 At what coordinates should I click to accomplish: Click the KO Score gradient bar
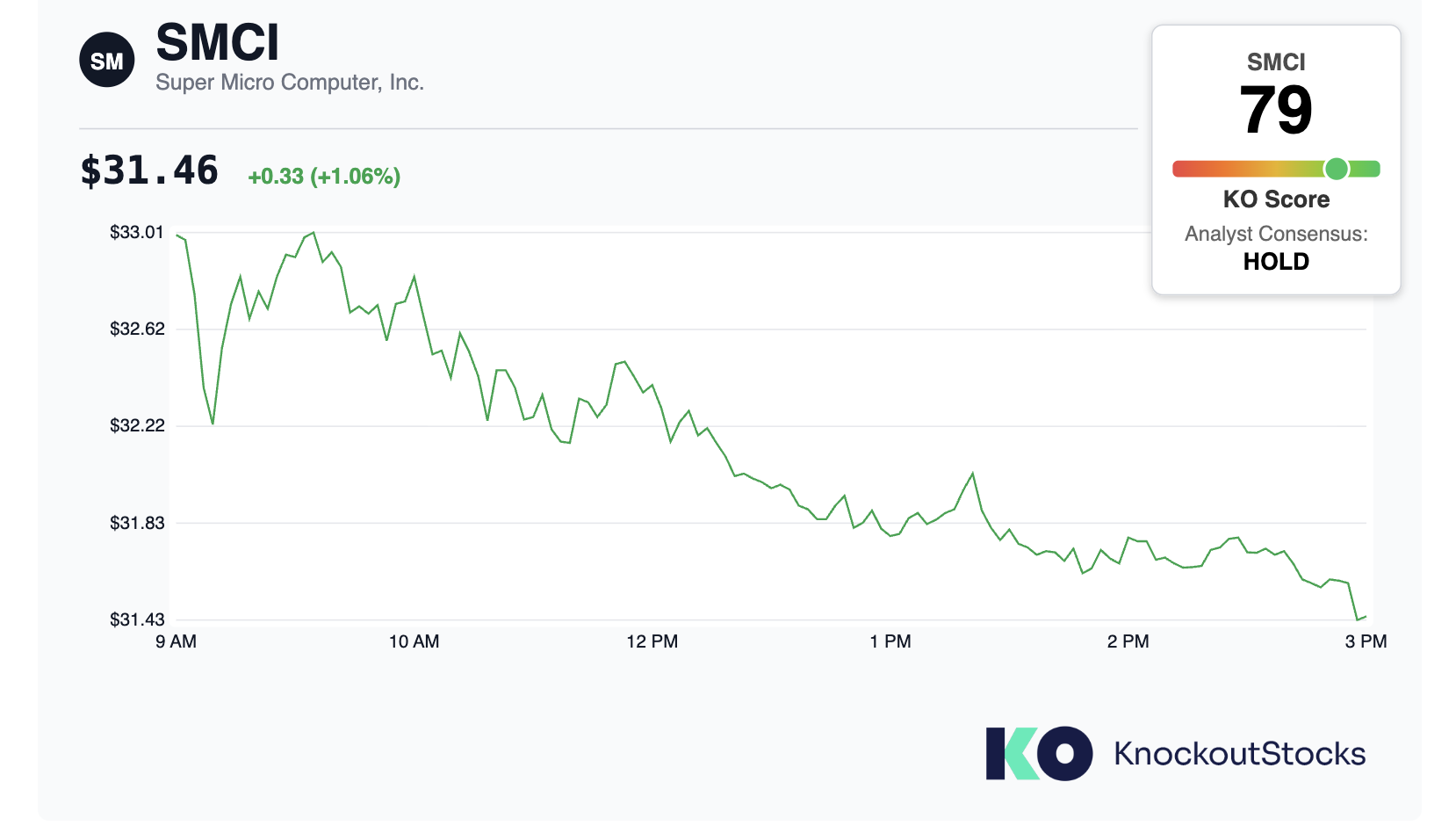(1276, 169)
